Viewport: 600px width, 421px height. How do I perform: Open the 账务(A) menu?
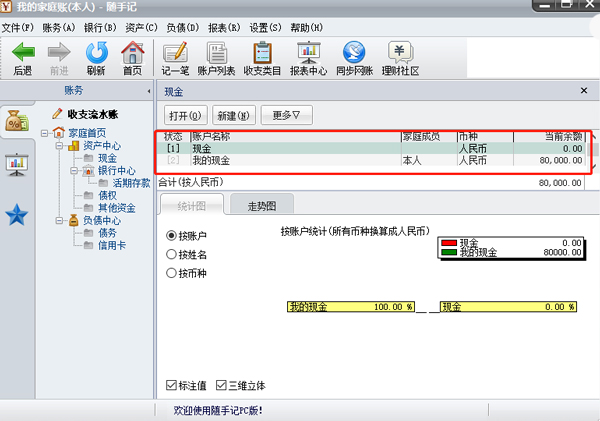pyautogui.click(x=59, y=28)
